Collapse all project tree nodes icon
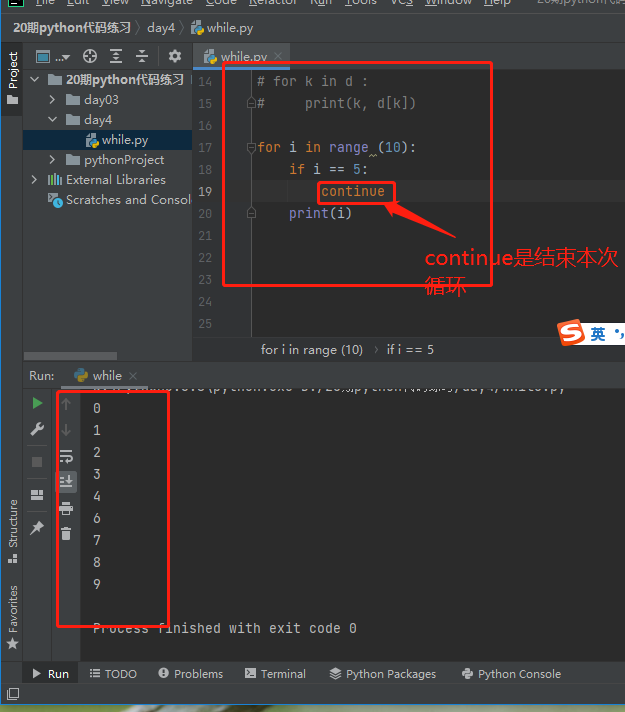Screen dimensions: 625x712 pyautogui.click(x=142, y=56)
